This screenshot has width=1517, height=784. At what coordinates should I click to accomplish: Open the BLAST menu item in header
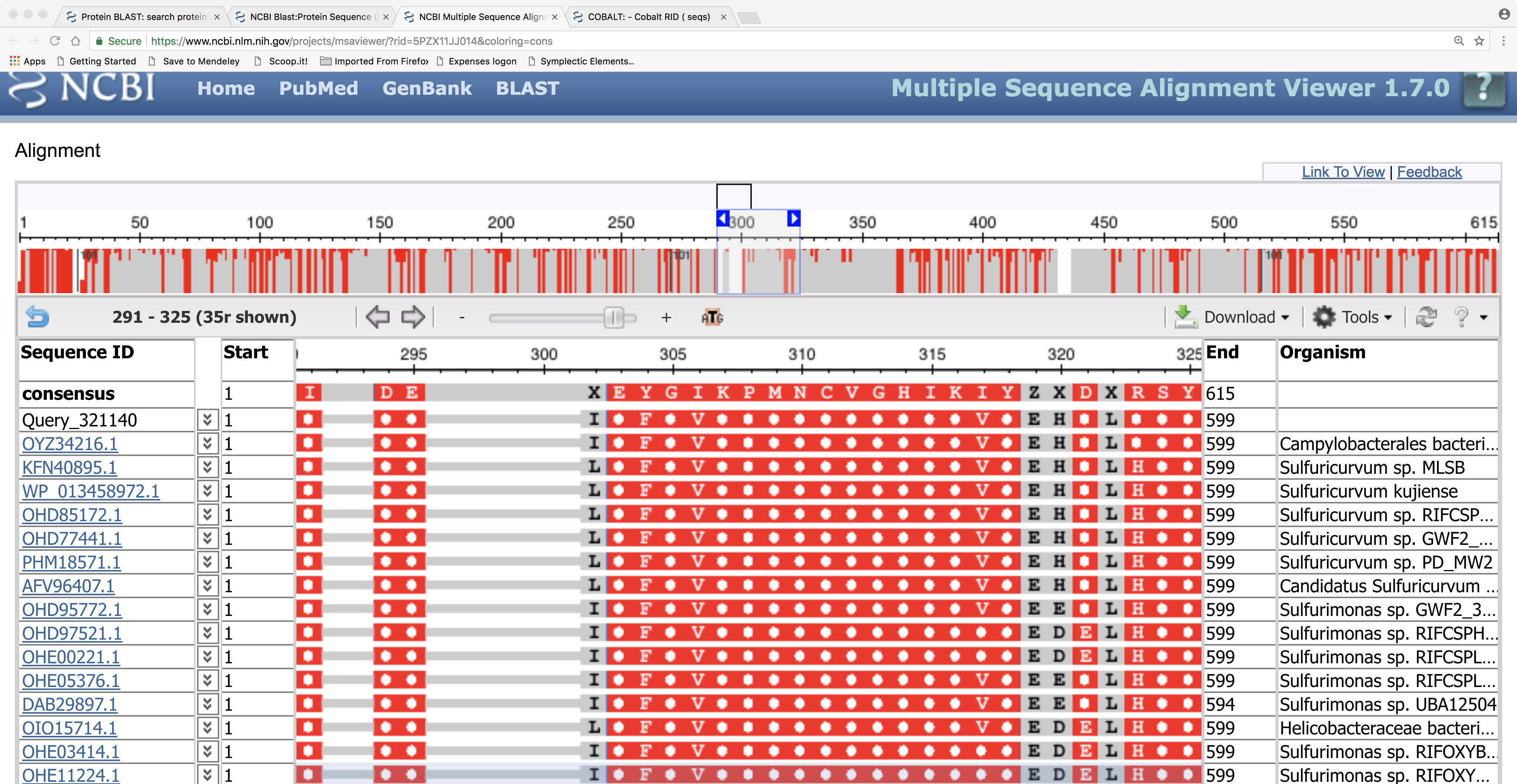point(527,88)
